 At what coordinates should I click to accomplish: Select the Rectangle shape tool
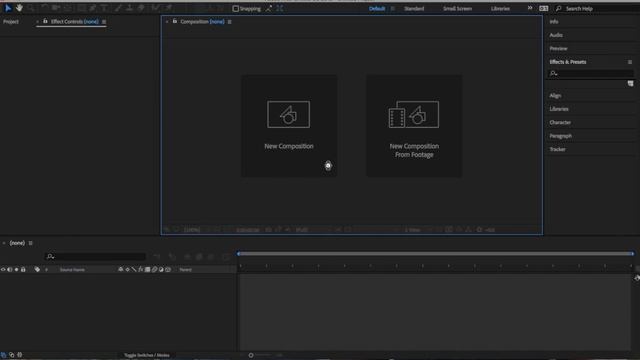point(82,8)
